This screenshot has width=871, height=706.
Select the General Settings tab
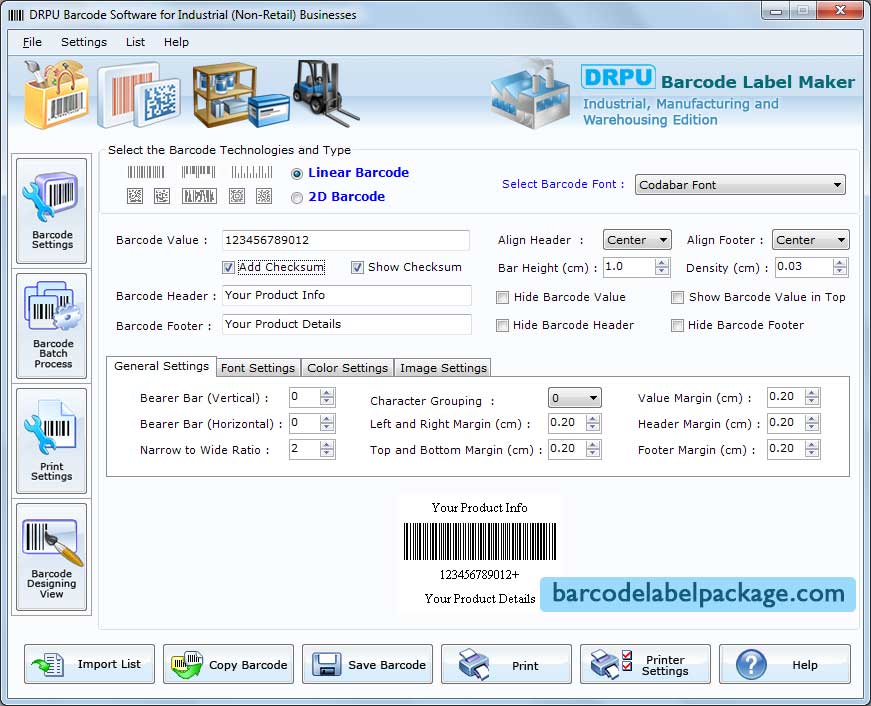pyautogui.click(x=161, y=366)
